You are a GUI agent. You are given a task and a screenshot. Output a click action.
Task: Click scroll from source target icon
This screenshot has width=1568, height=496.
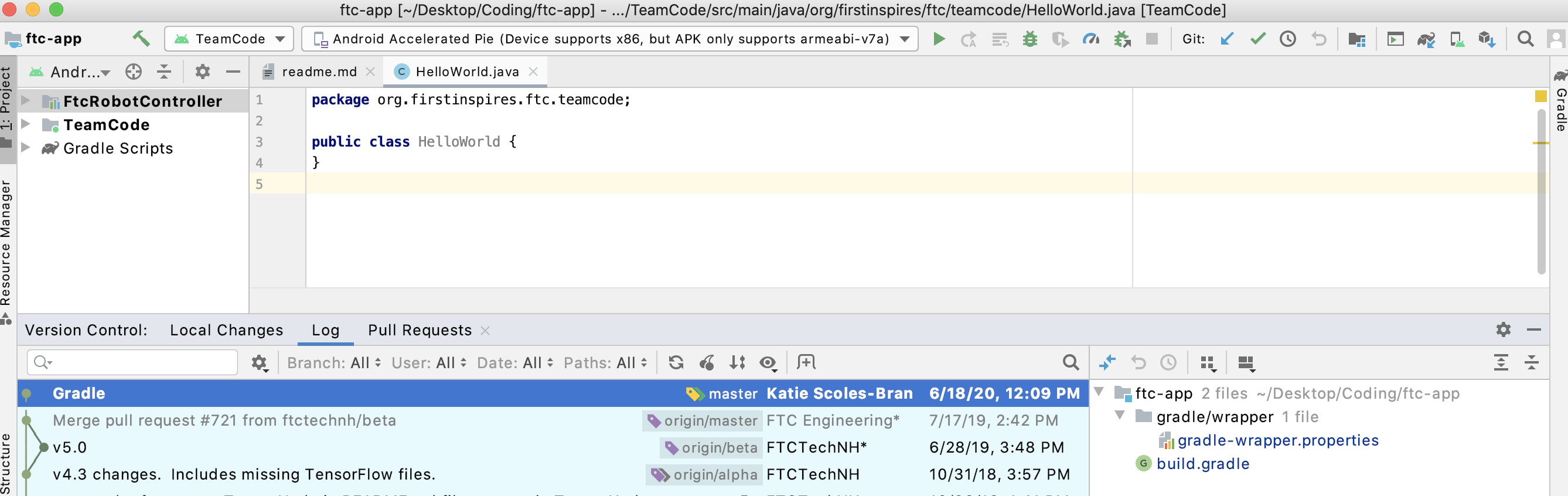click(x=134, y=72)
